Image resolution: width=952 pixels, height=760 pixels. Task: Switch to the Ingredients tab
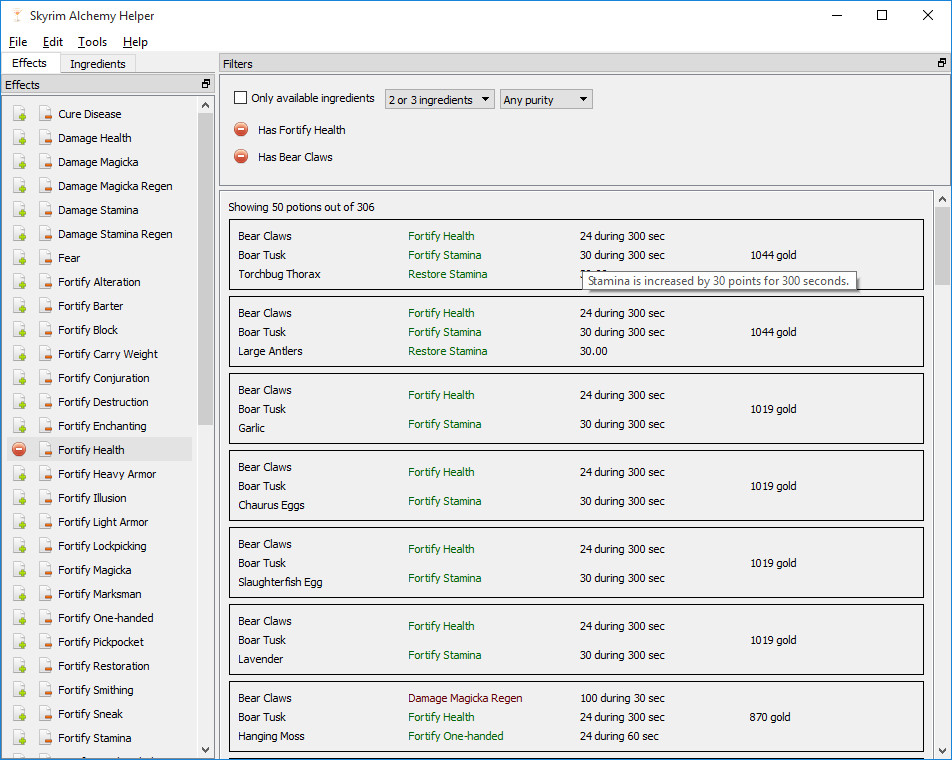pos(98,64)
